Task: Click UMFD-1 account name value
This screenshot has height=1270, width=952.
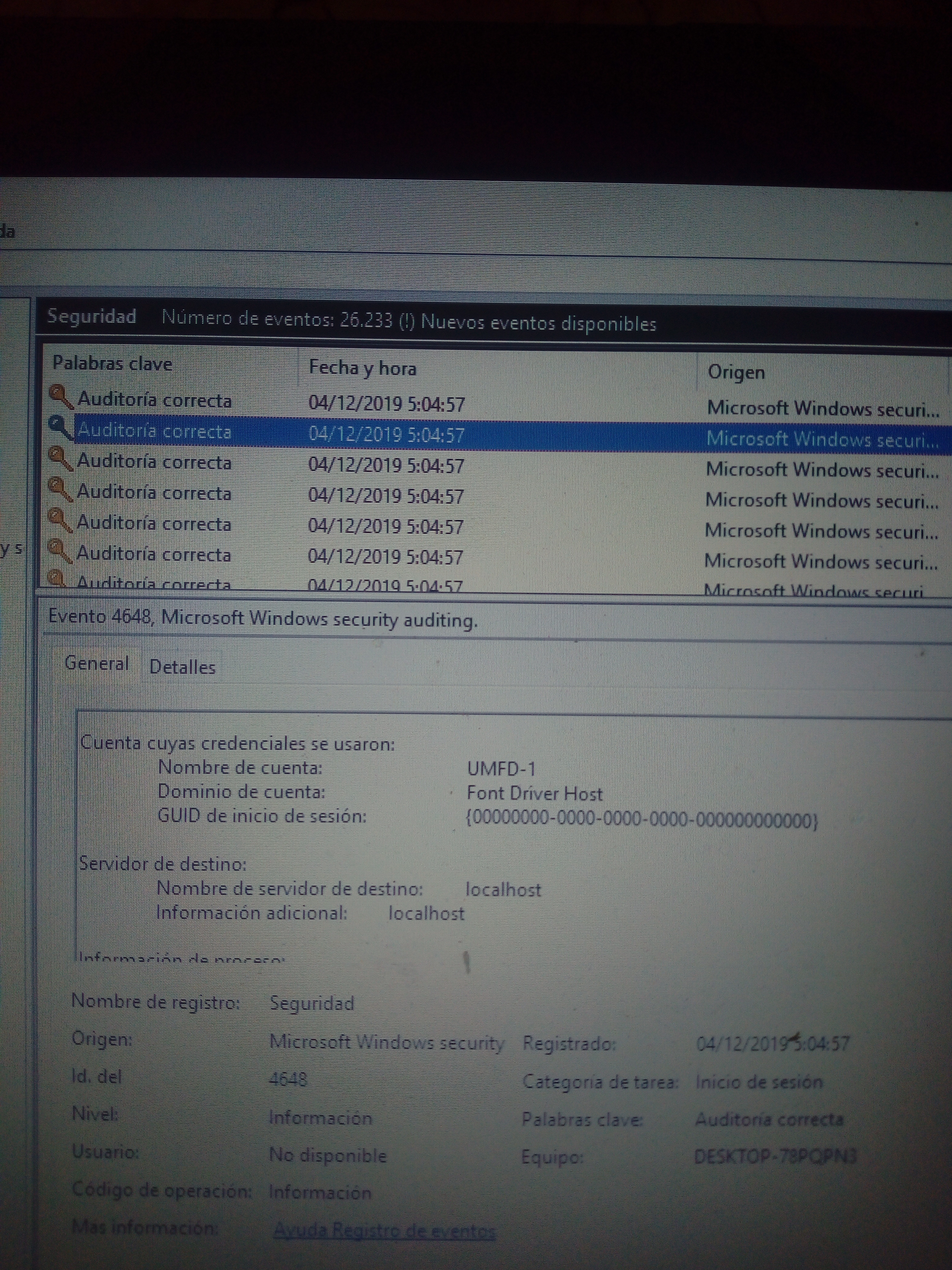Action: coord(501,769)
